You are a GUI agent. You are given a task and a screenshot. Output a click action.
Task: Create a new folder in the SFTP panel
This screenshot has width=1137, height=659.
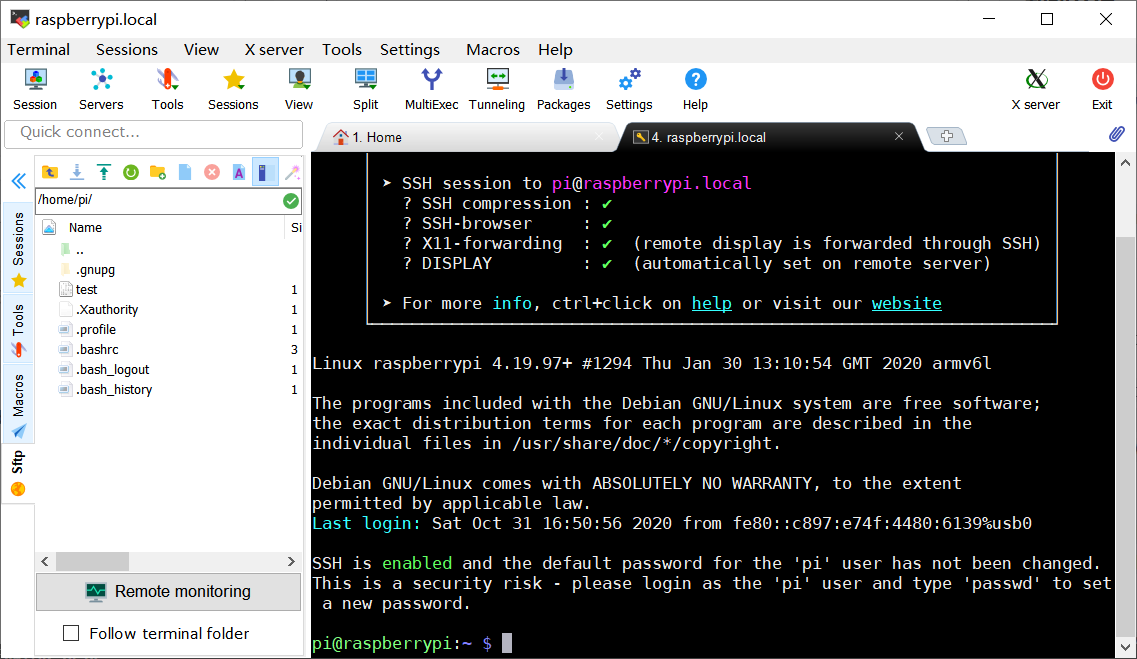click(157, 172)
